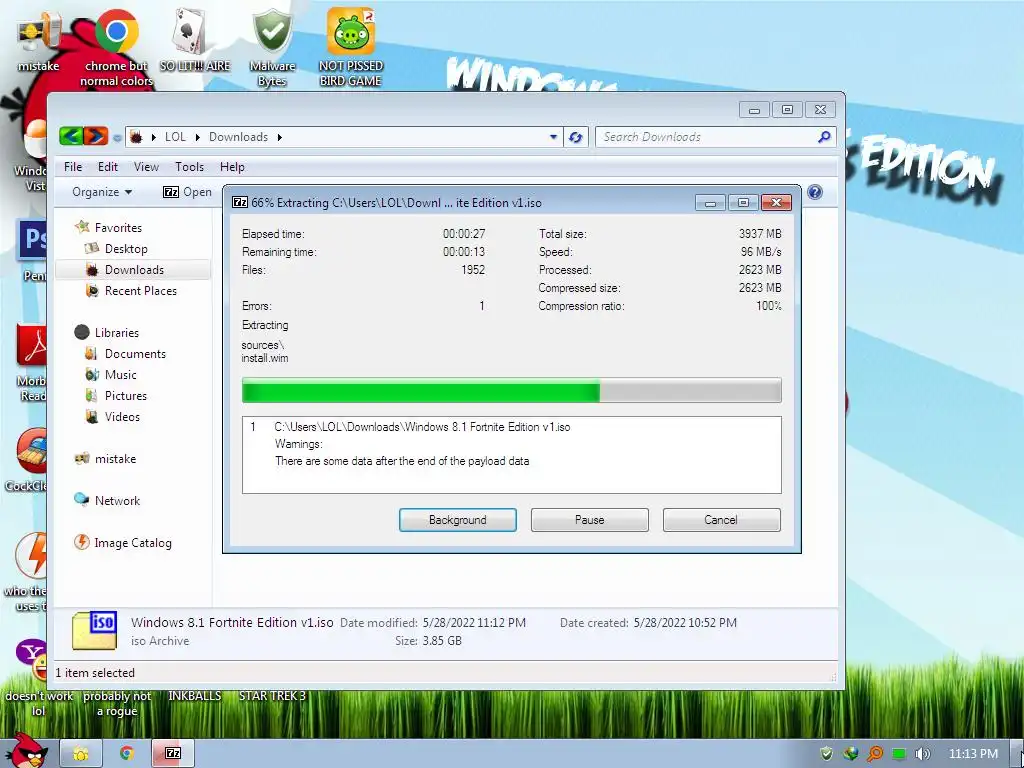1024x768 pixels.
Task: Open 'INKBALLS' desktop label
Action: pos(195,696)
